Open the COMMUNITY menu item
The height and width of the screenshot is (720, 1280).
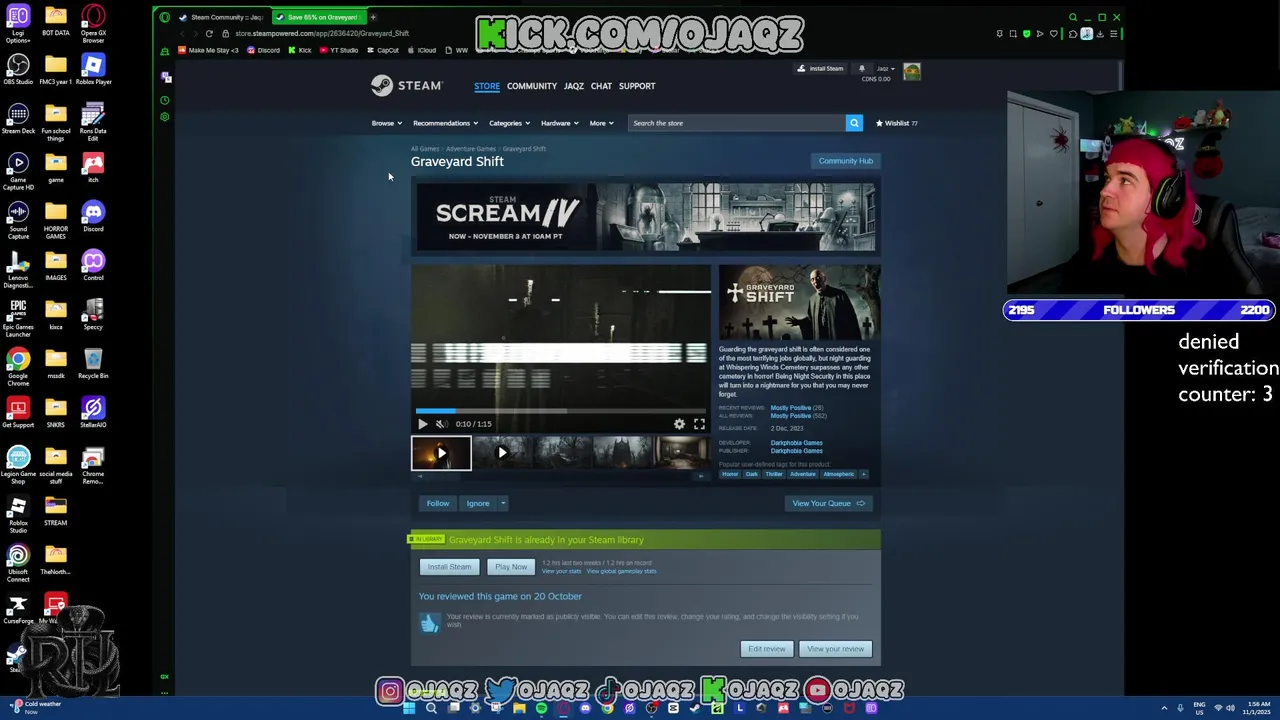click(x=531, y=86)
